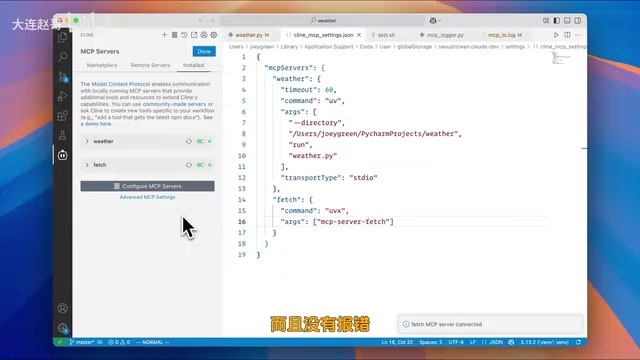Open the Source Control view
This screenshot has height=360, width=640.
tap(62, 76)
